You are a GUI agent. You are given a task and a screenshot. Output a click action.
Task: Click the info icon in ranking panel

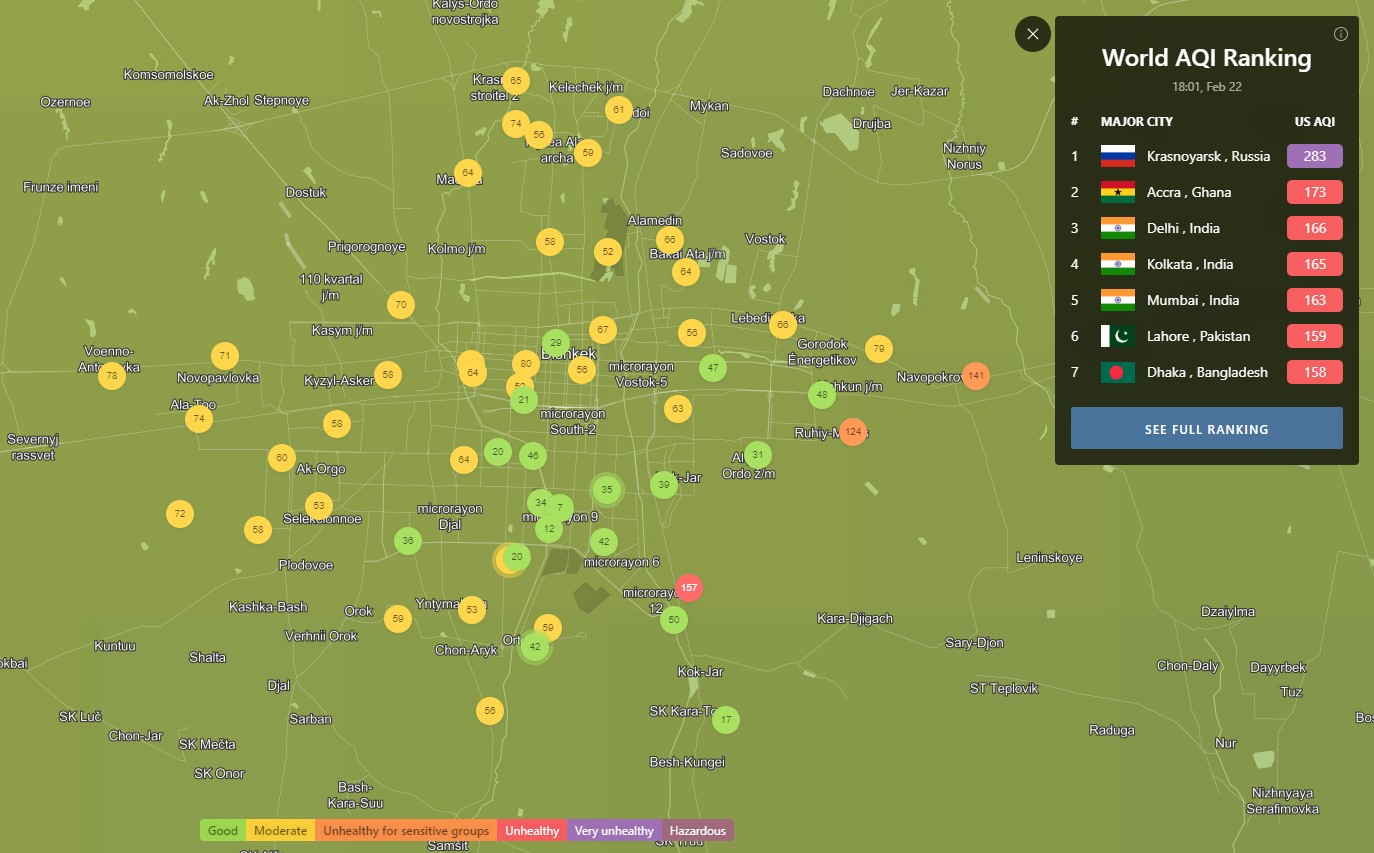pyautogui.click(x=1341, y=34)
